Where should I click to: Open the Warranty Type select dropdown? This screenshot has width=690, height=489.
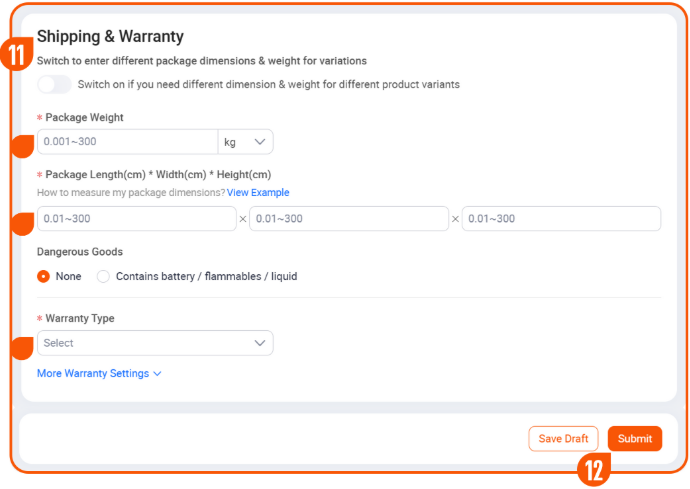click(x=155, y=343)
